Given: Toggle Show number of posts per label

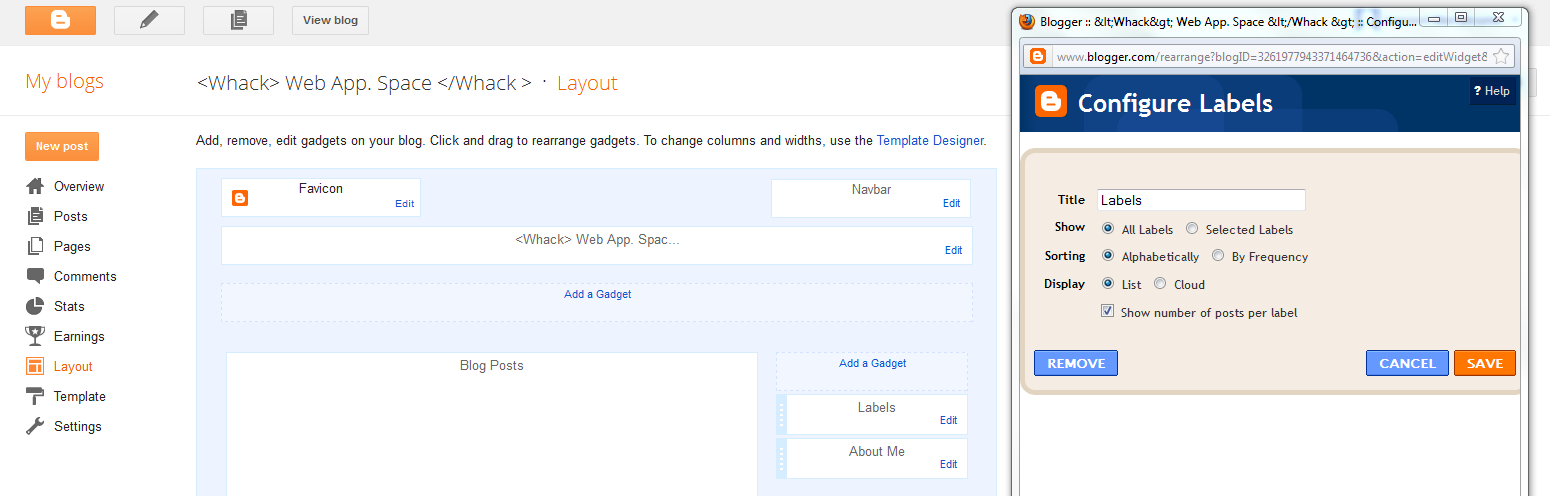Looking at the screenshot, I should pyautogui.click(x=1108, y=312).
